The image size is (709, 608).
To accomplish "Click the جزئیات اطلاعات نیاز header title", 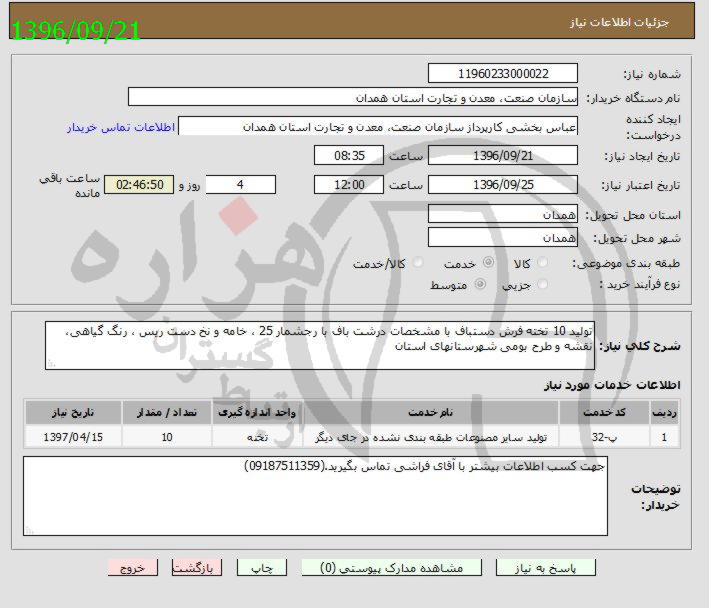I will (x=619, y=22).
